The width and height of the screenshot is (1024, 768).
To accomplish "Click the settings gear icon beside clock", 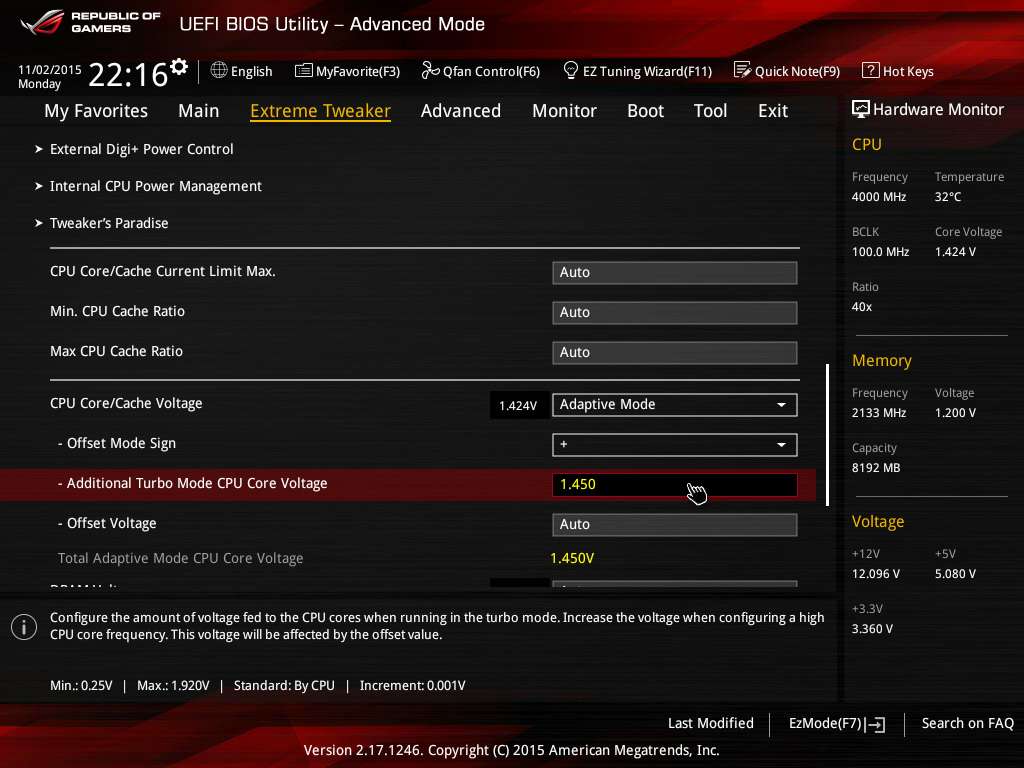I will [x=179, y=67].
